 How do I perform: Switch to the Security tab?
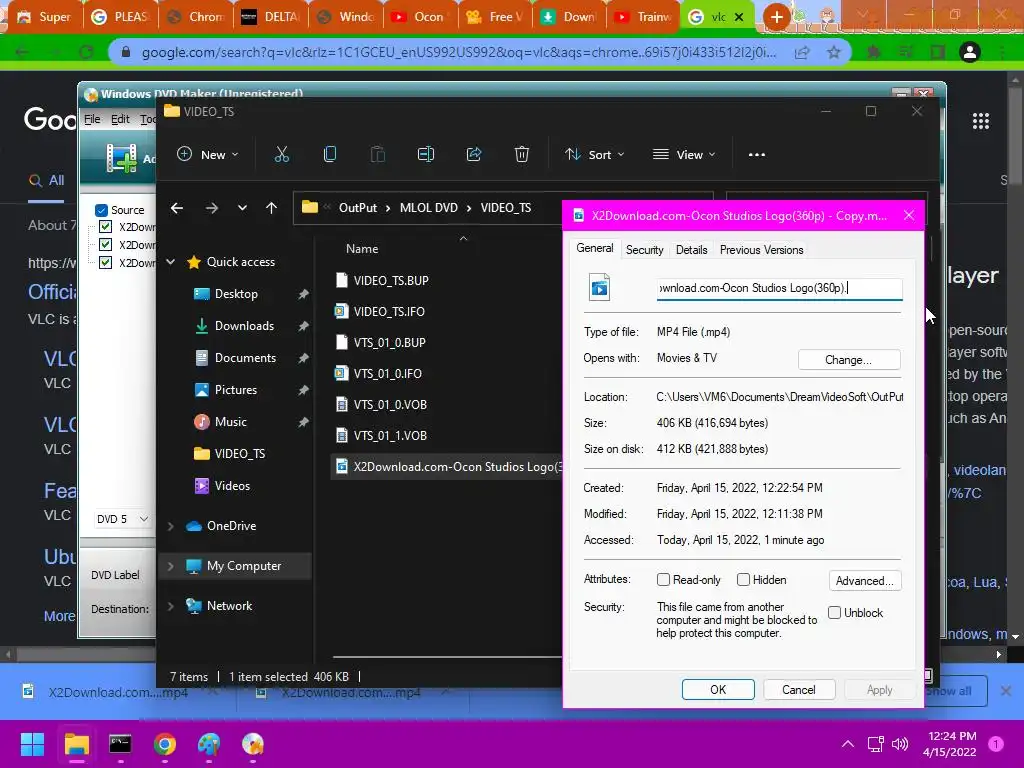(x=645, y=250)
